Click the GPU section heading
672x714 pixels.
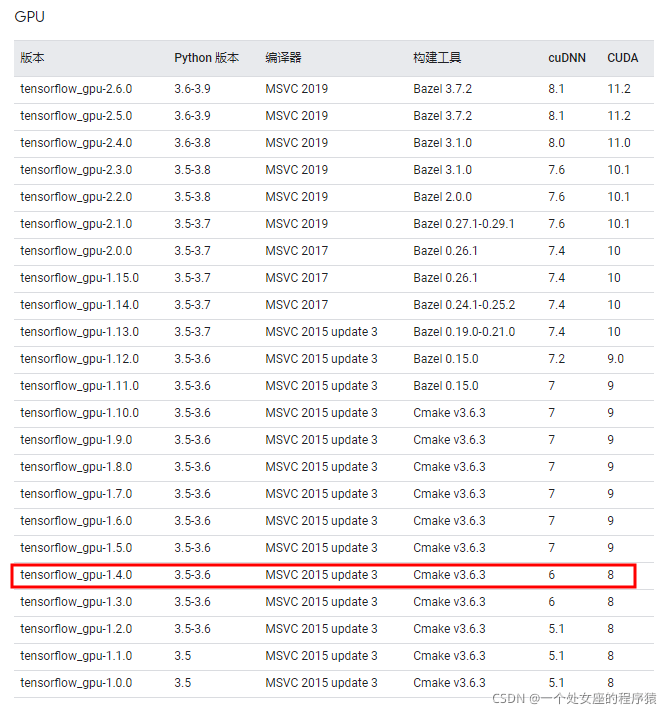pyautogui.click(x=30, y=17)
